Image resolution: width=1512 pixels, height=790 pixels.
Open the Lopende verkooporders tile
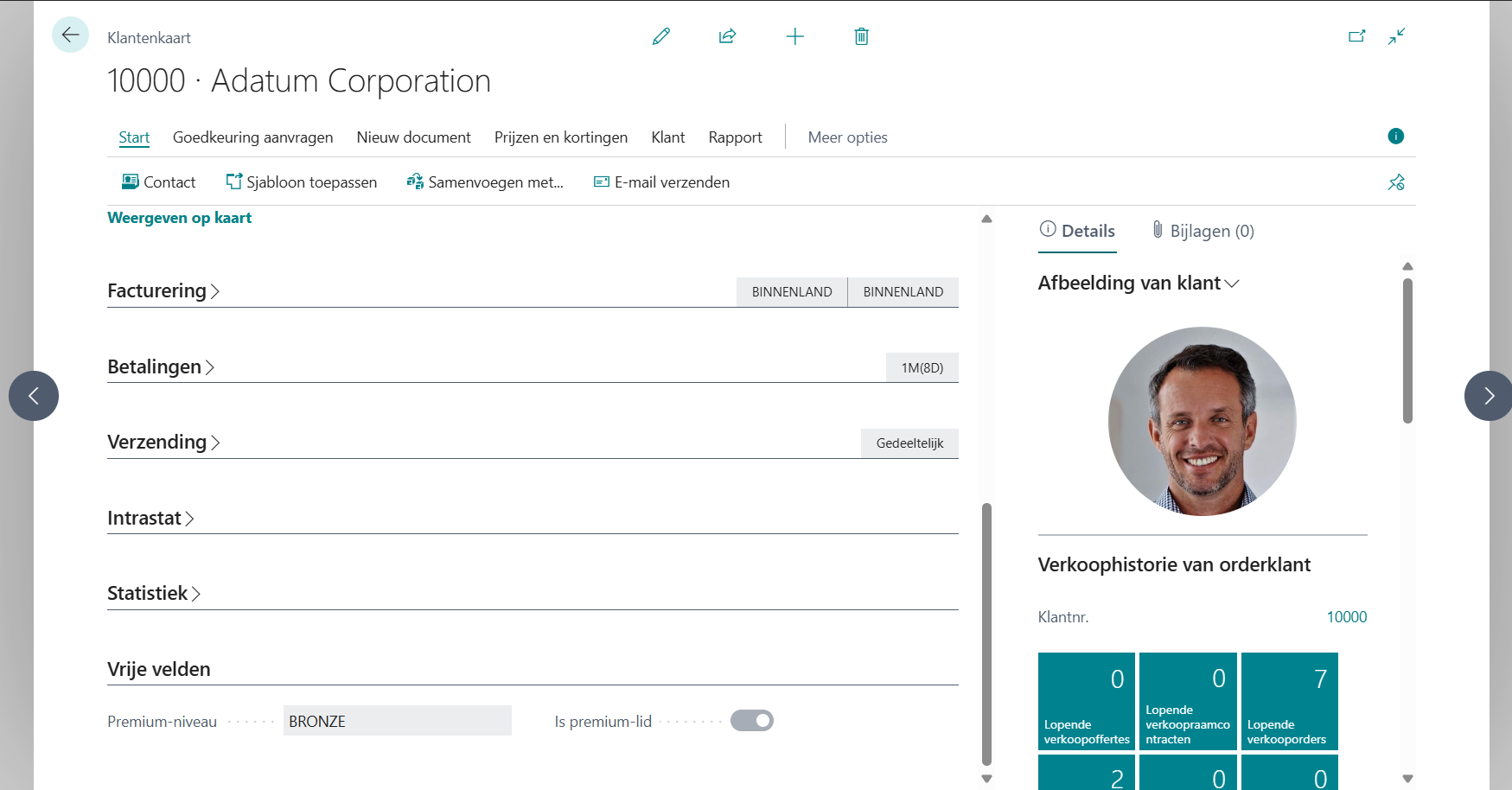point(1289,701)
